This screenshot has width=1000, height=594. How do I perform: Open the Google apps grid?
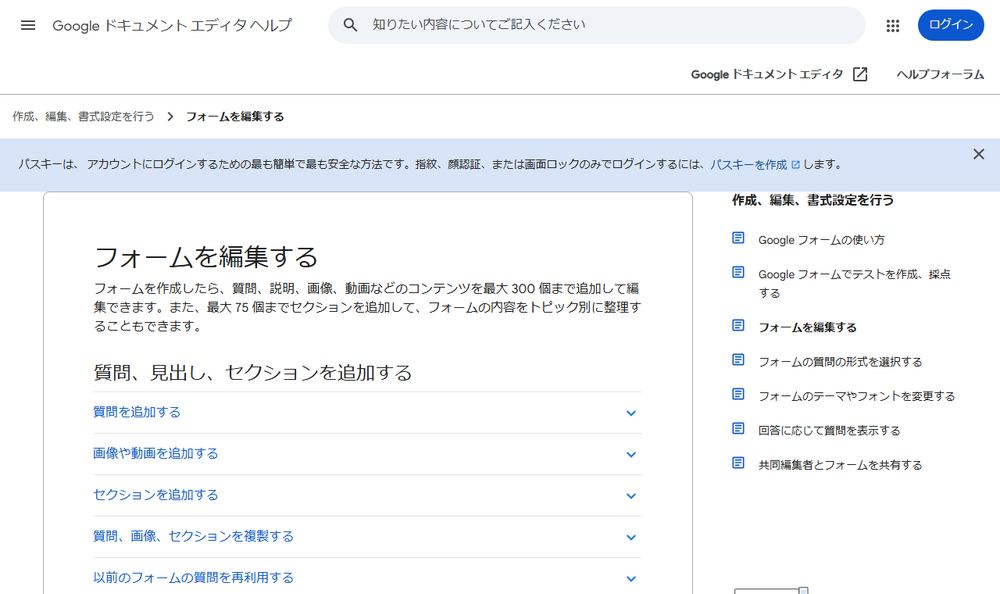point(893,26)
